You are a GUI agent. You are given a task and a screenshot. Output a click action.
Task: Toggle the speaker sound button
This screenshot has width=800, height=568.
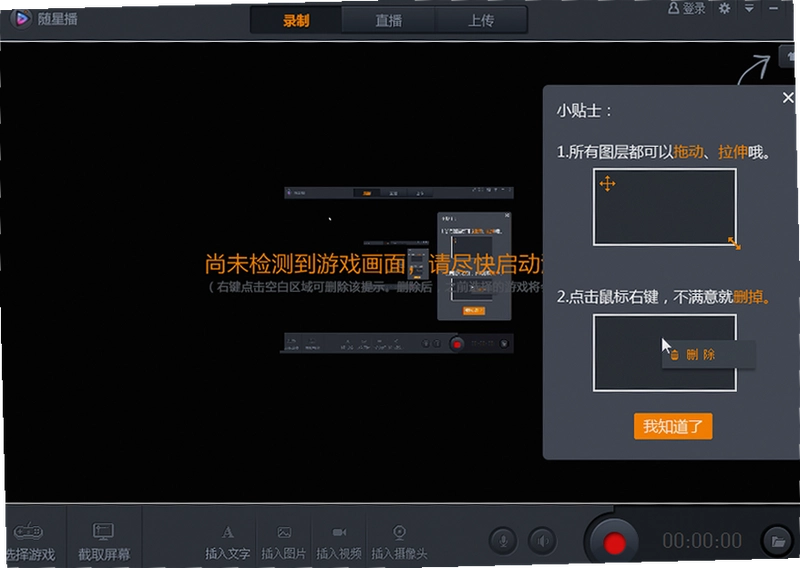coord(542,540)
